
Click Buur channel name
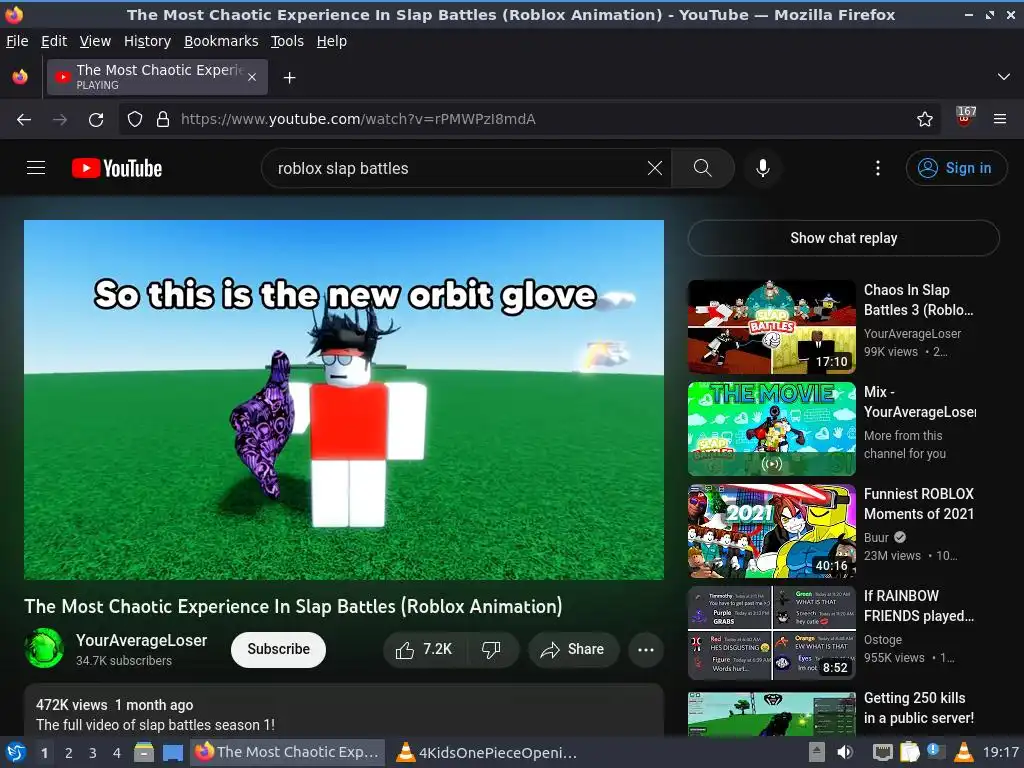click(876, 537)
